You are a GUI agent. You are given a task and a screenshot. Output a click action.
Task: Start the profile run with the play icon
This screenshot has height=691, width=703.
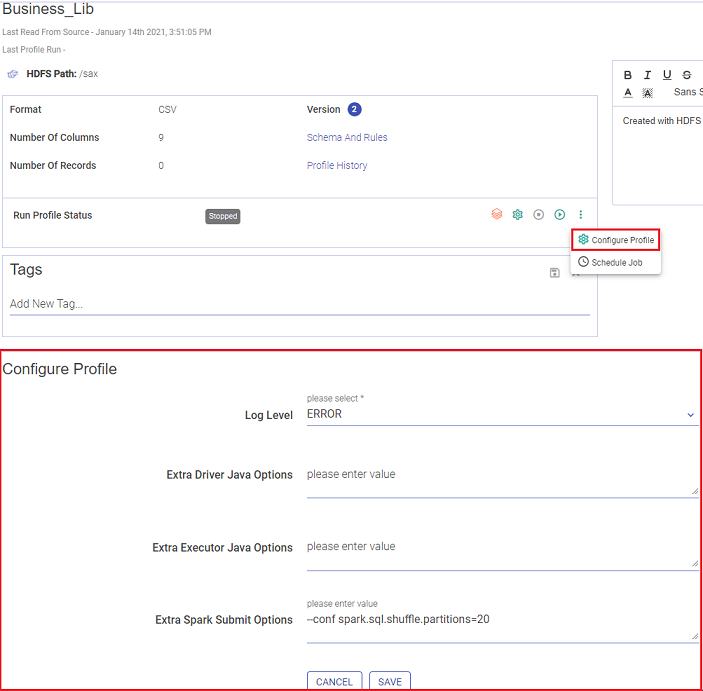tap(560, 215)
